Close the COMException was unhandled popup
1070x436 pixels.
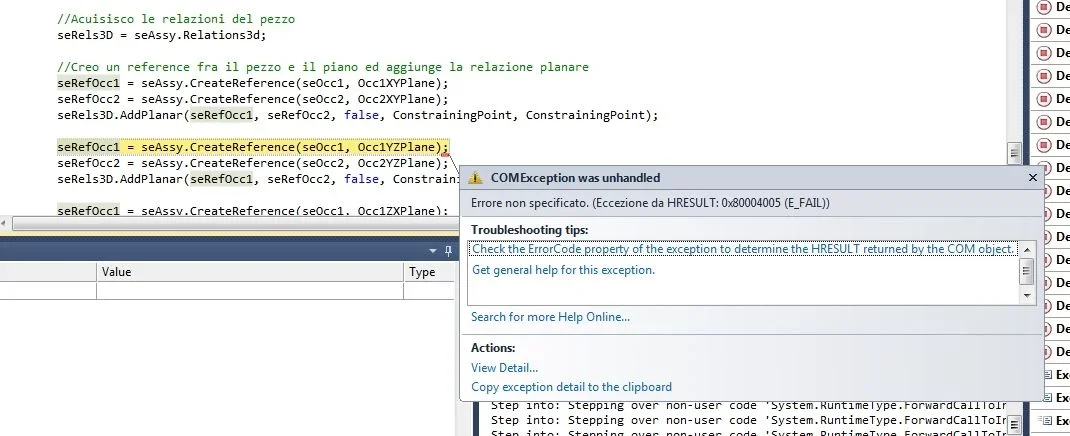(1032, 177)
